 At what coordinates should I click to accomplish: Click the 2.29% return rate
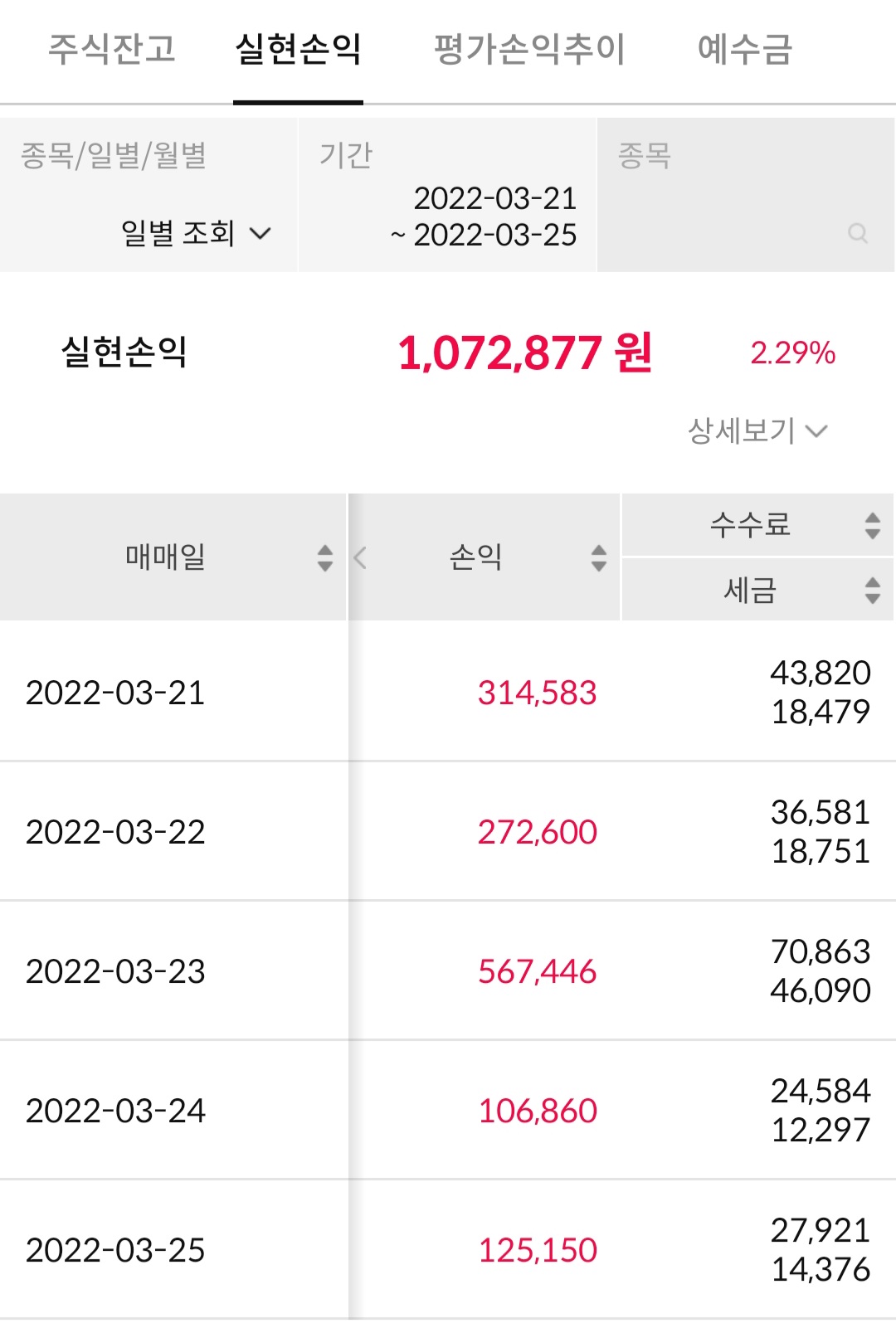coord(792,353)
